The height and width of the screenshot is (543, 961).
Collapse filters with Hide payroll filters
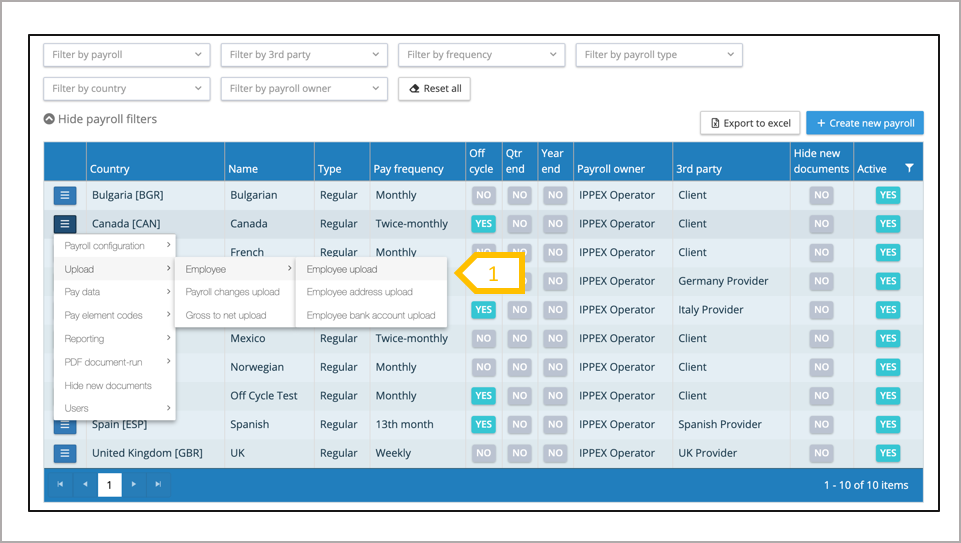(x=100, y=119)
